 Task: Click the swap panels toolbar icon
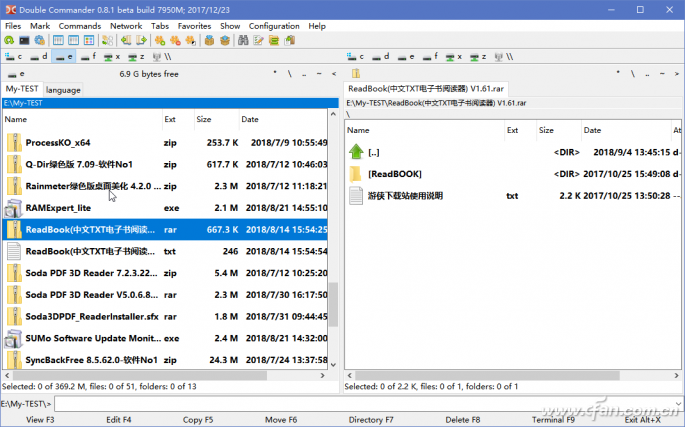coord(107,41)
